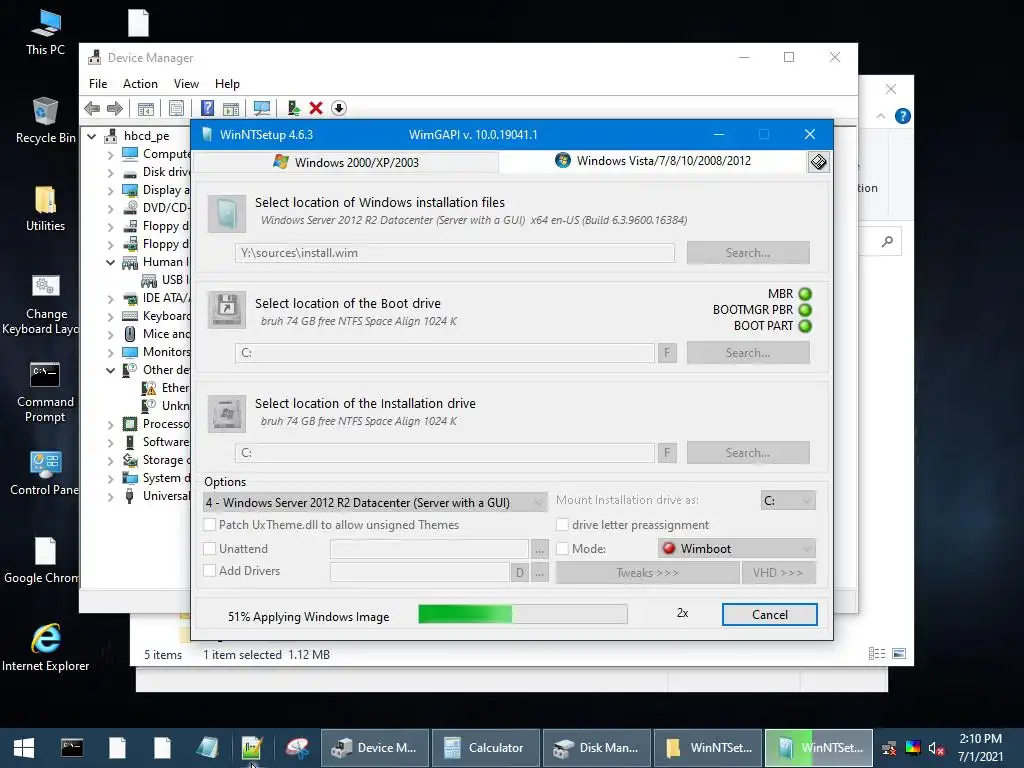Open This PC desktop icon

click(x=45, y=33)
